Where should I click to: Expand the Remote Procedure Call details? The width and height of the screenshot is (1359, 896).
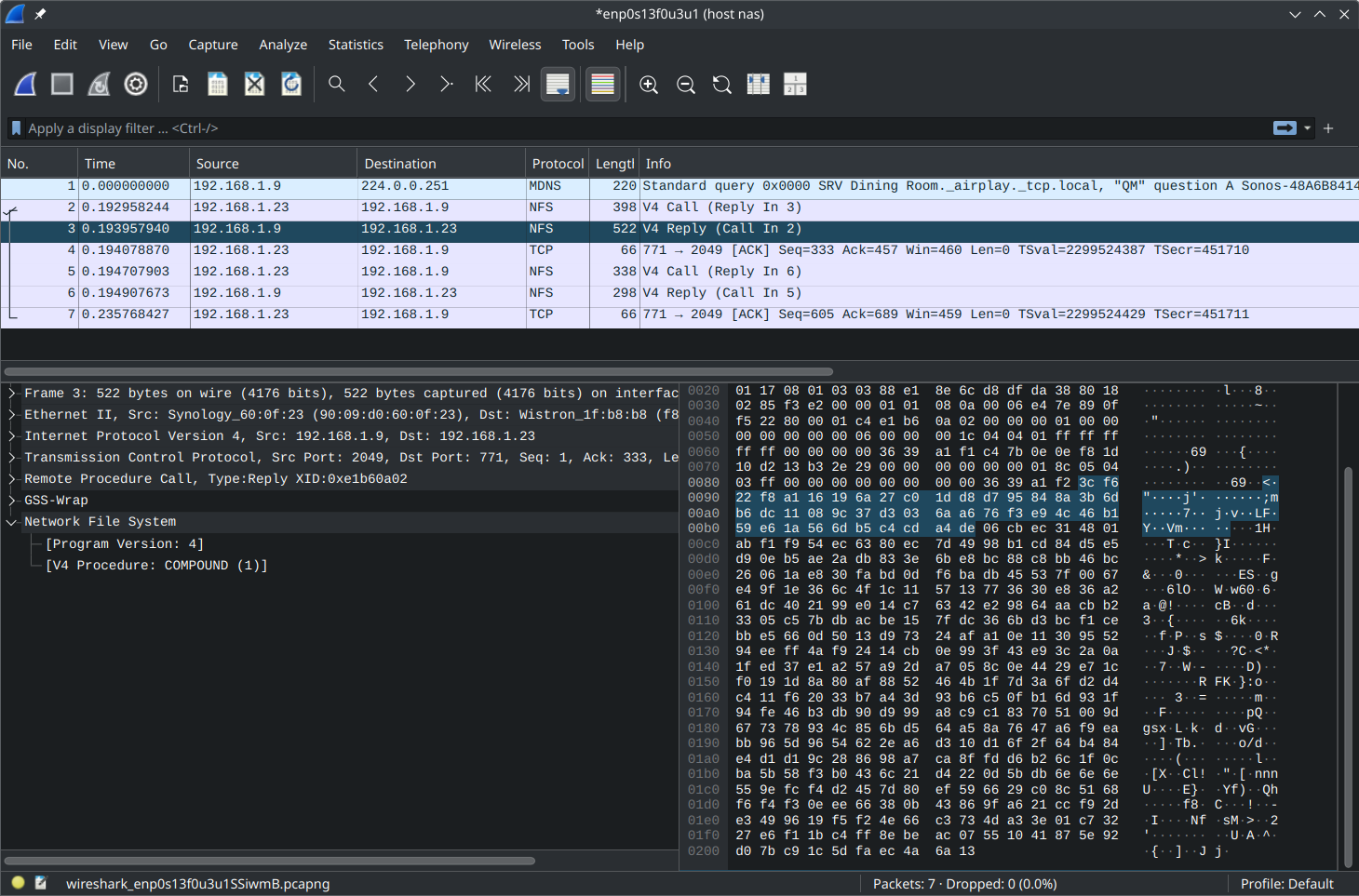click(x=11, y=478)
